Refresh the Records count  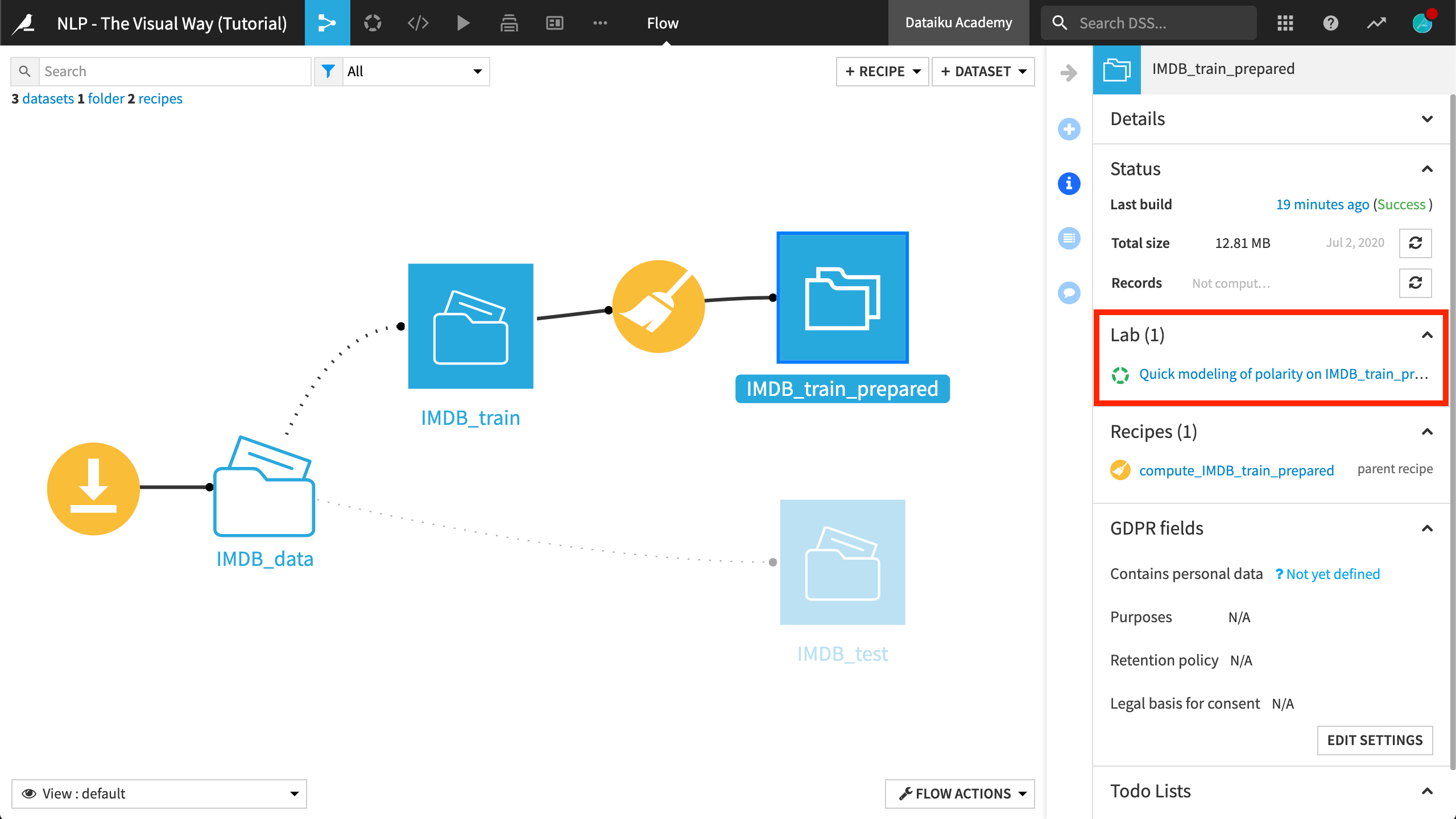(x=1415, y=283)
